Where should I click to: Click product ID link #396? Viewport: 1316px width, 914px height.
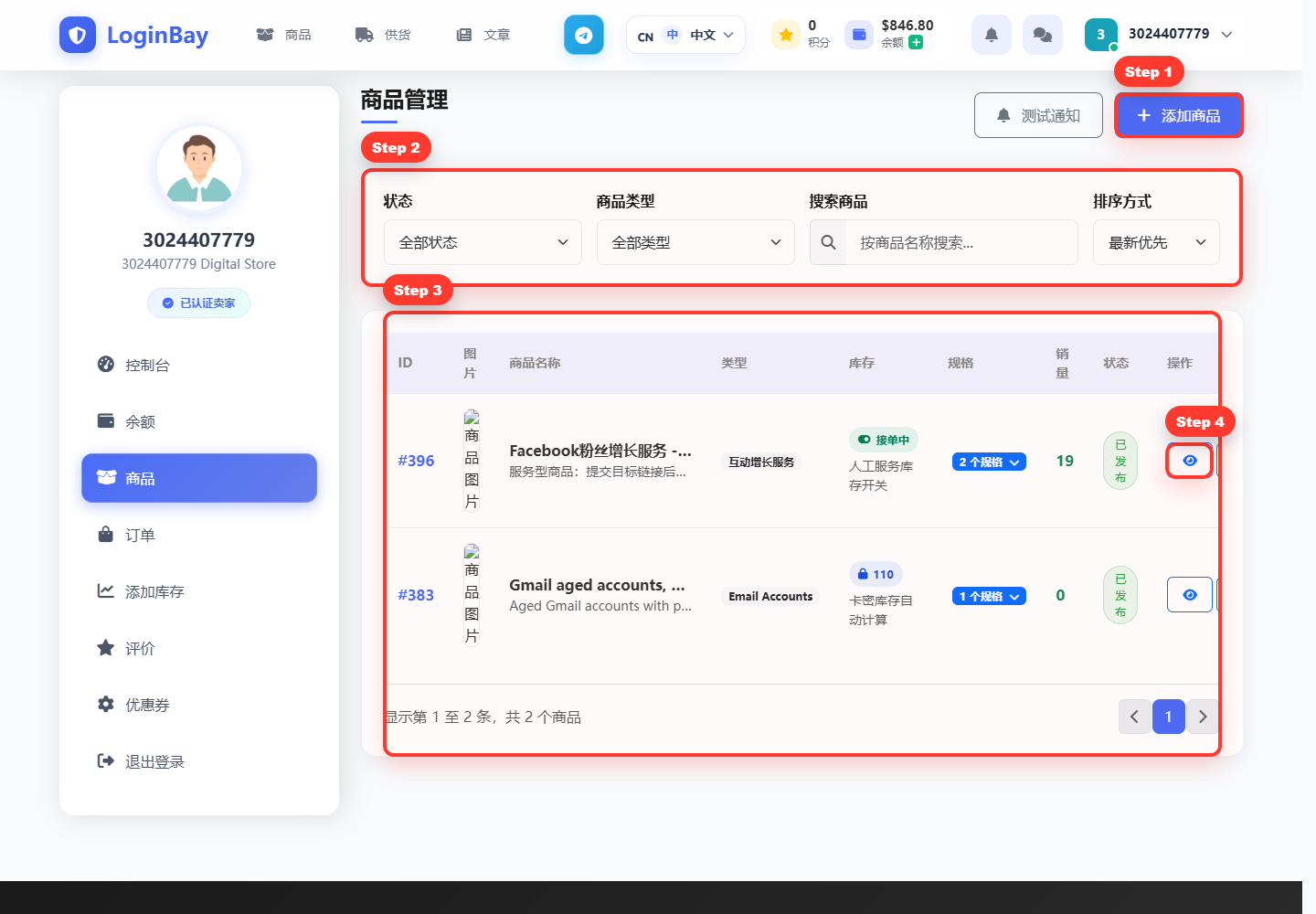[416, 461]
